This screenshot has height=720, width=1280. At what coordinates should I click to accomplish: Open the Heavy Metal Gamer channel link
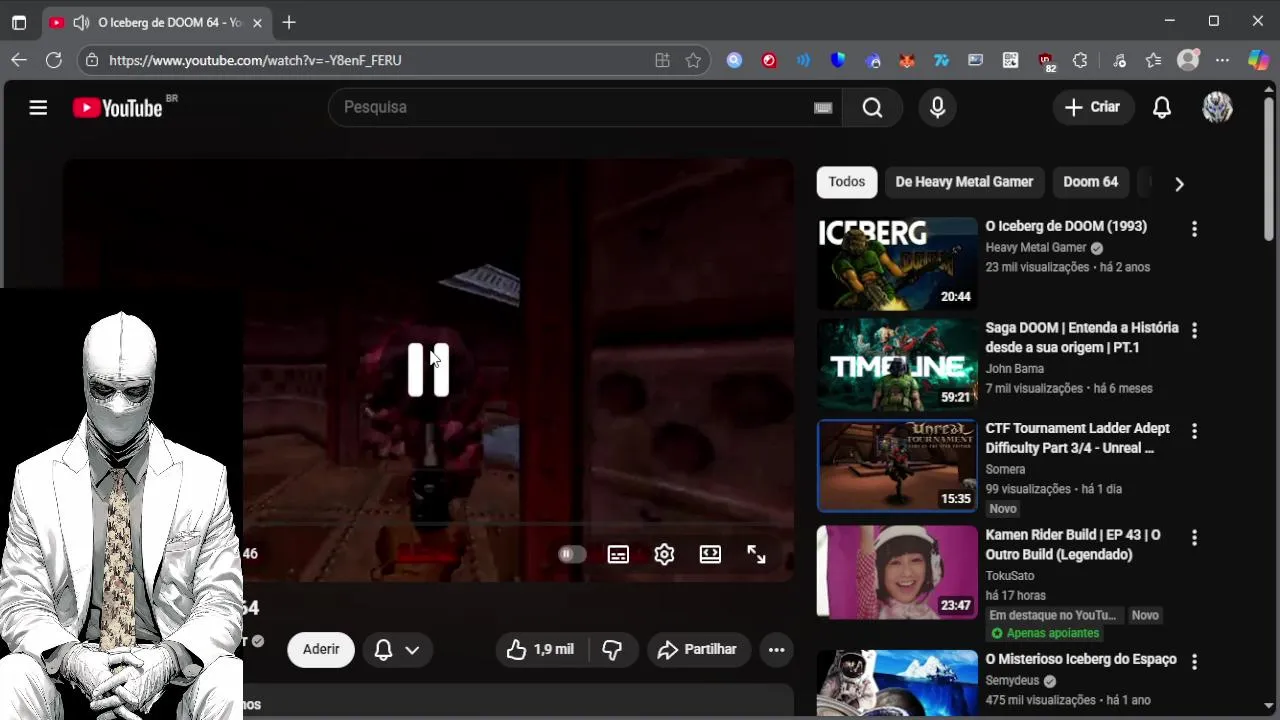pyautogui.click(x=1036, y=248)
